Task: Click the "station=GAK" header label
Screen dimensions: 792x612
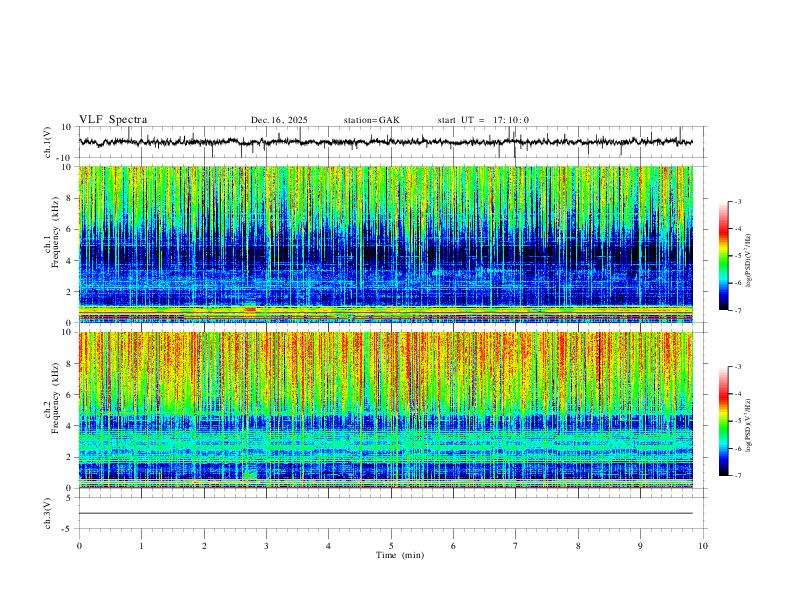Action: tap(371, 120)
